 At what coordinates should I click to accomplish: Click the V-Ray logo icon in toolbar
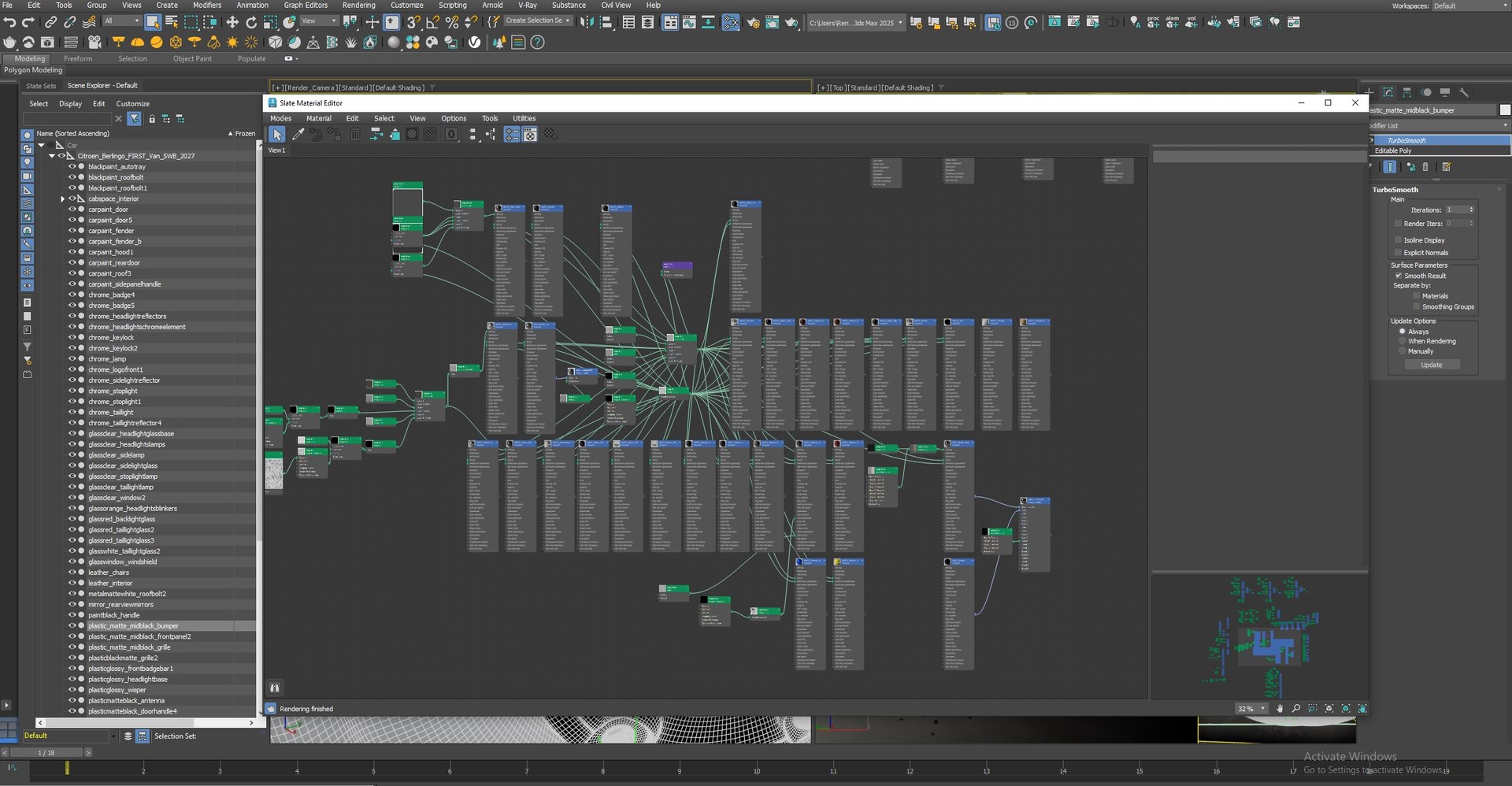click(x=474, y=43)
